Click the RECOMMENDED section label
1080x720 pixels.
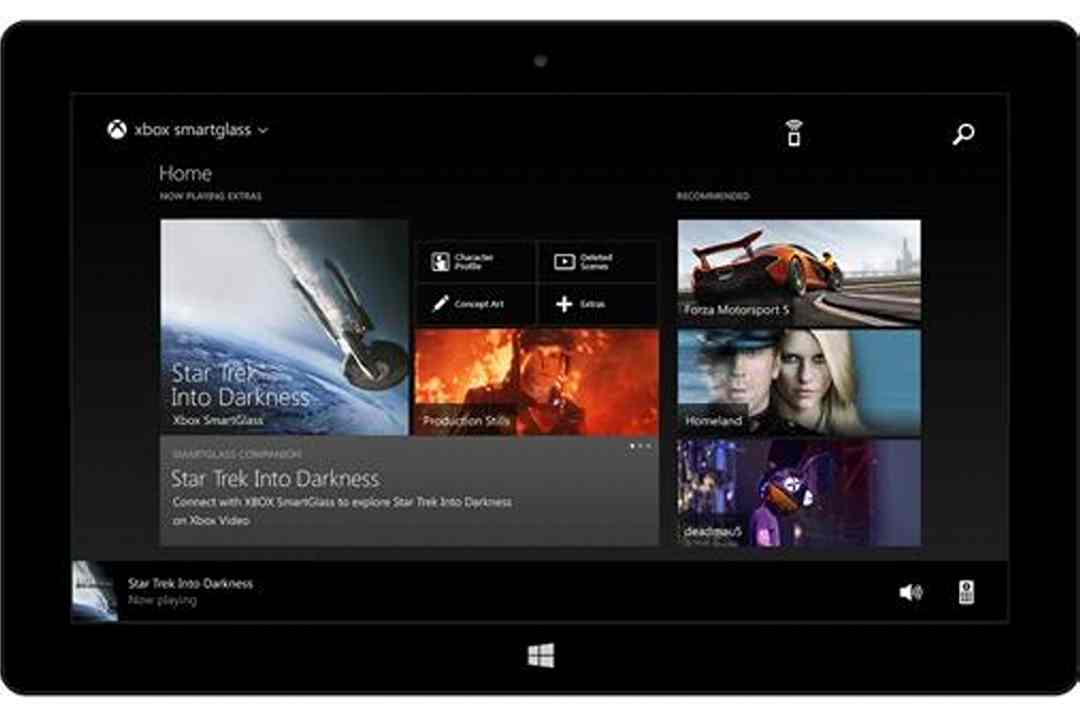pos(712,196)
